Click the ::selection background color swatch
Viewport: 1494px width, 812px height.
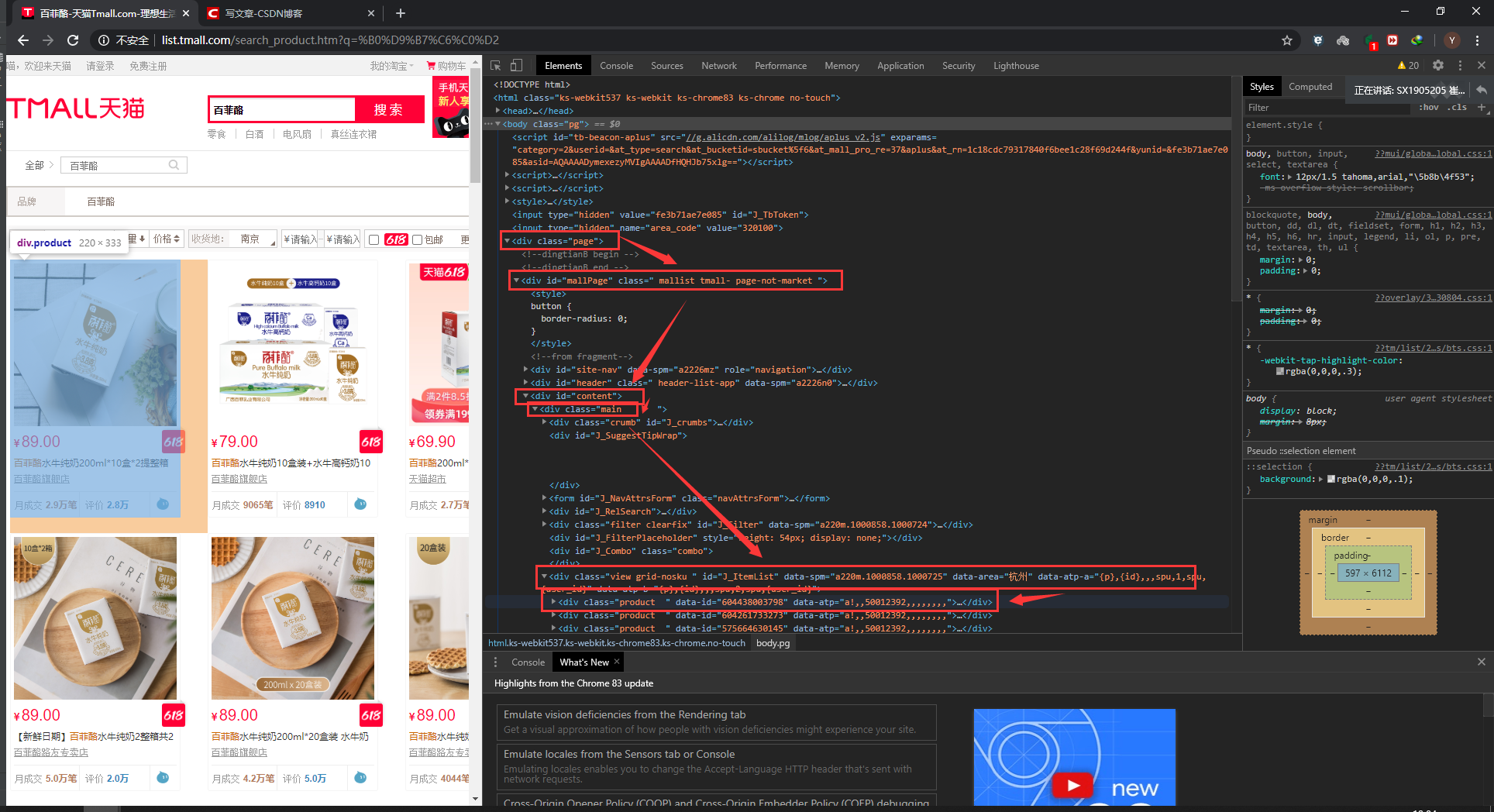click(x=1331, y=479)
